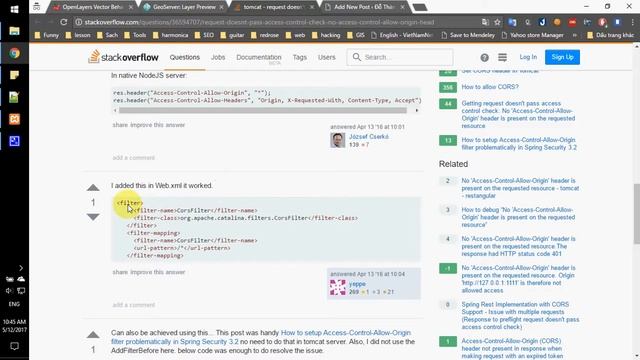Add a comment under József's answer

tap(134, 158)
